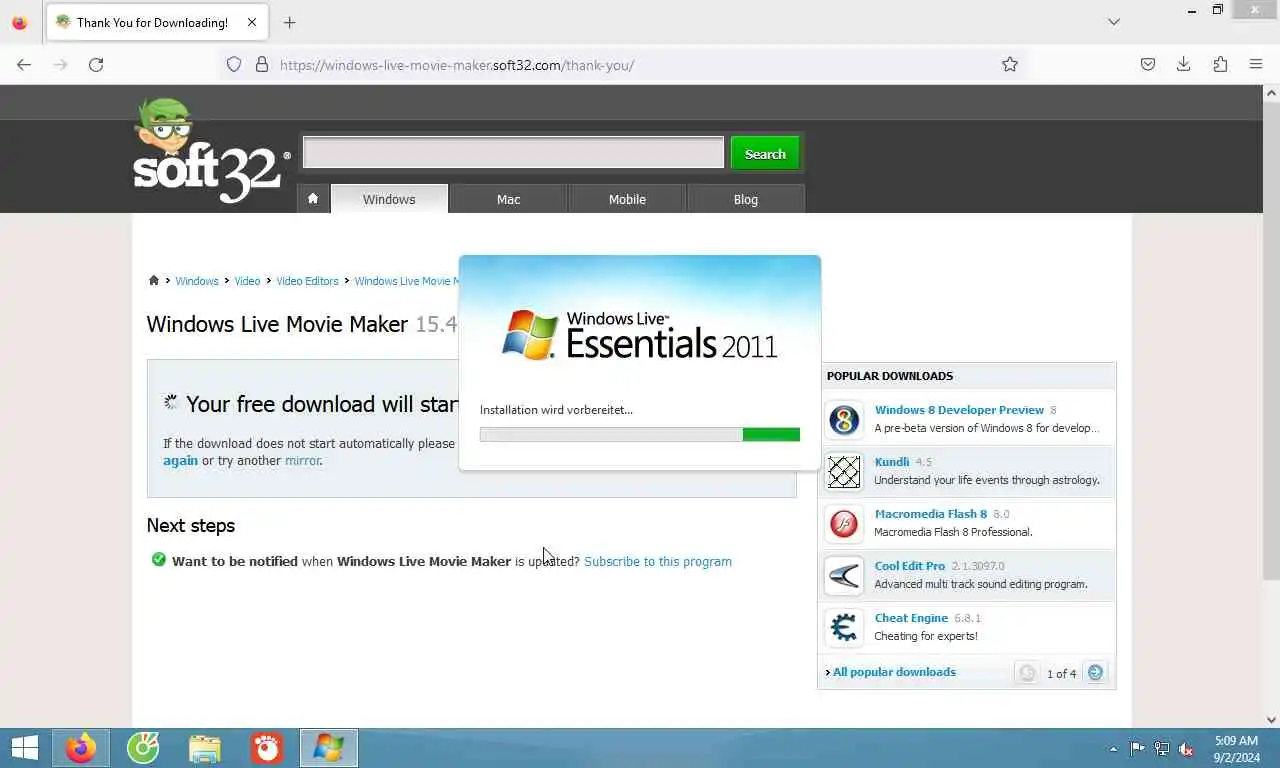The width and height of the screenshot is (1280, 768).
Task: Reload the current page
Action: click(96, 64)
